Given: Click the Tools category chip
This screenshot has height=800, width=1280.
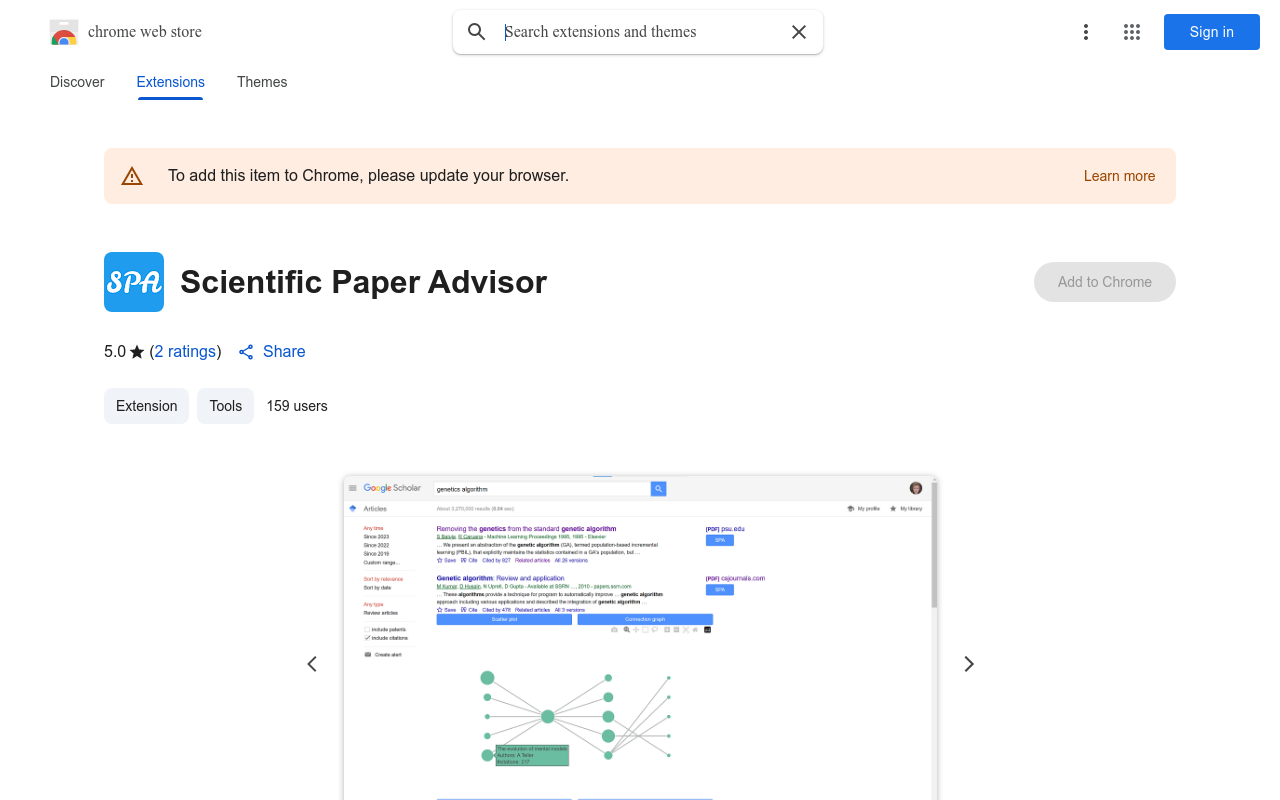Looking at the screenshot, I should pos(226,406).
